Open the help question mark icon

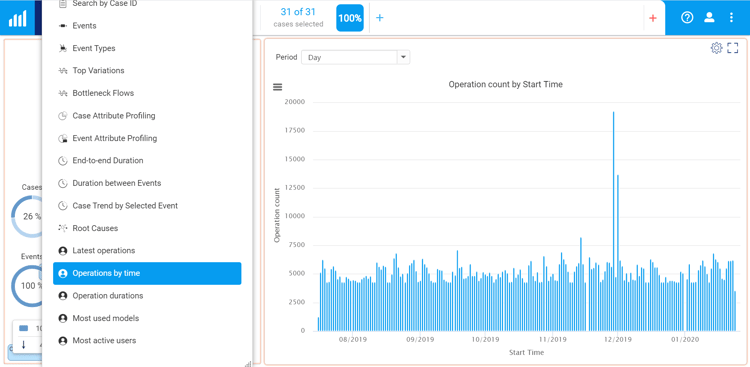click(687, 18)
